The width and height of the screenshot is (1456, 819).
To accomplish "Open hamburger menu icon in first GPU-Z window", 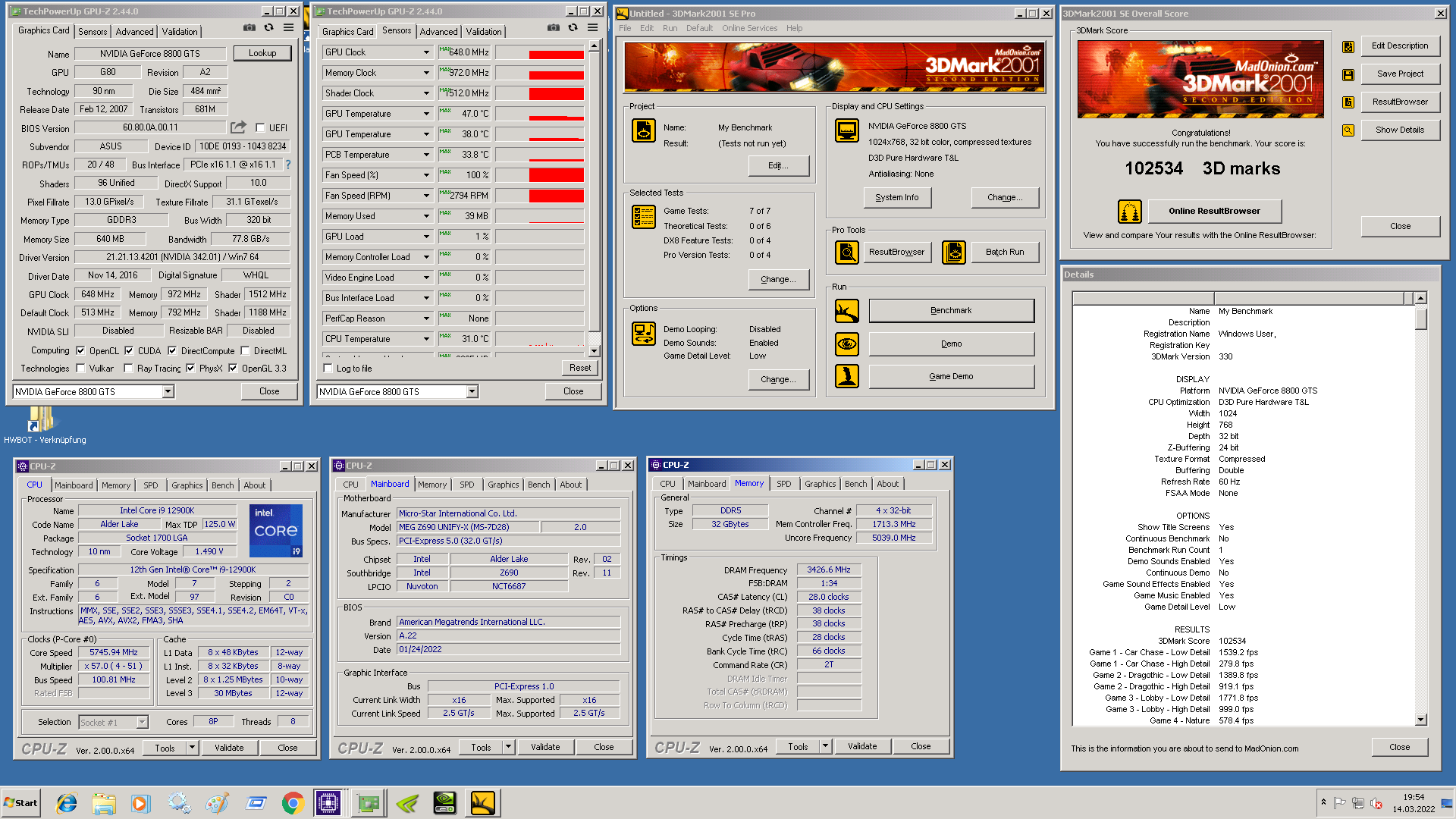I will (x=288, y=28).
